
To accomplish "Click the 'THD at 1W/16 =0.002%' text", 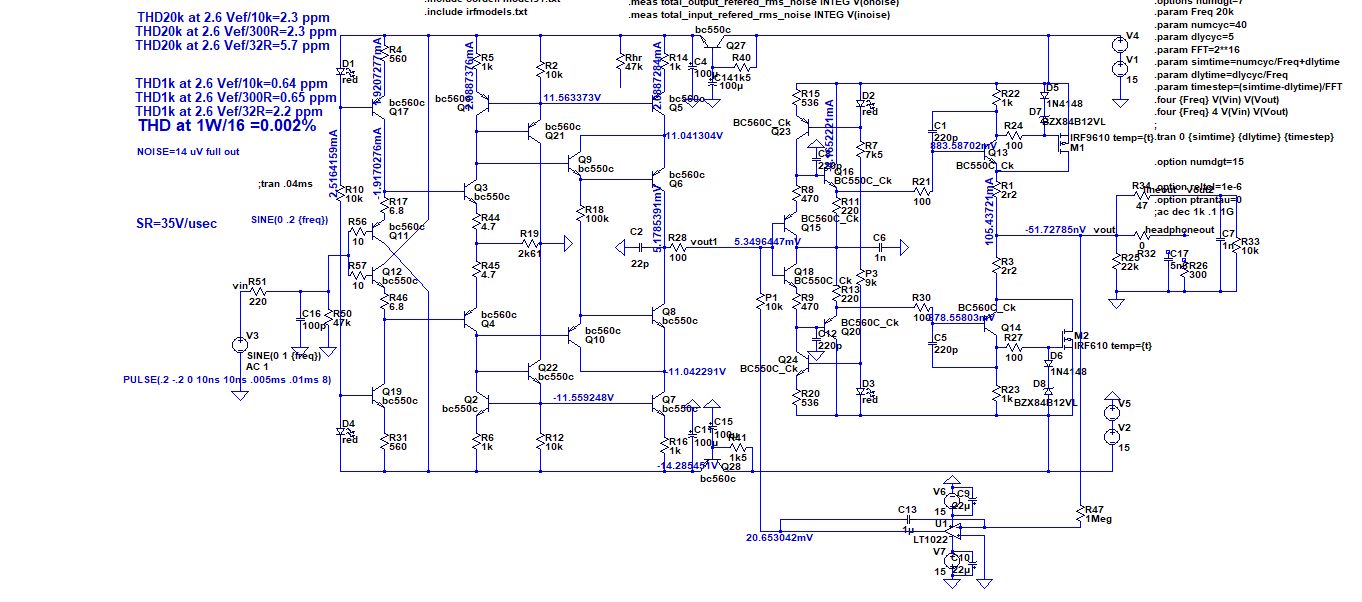I will click(x=227, y=125).
